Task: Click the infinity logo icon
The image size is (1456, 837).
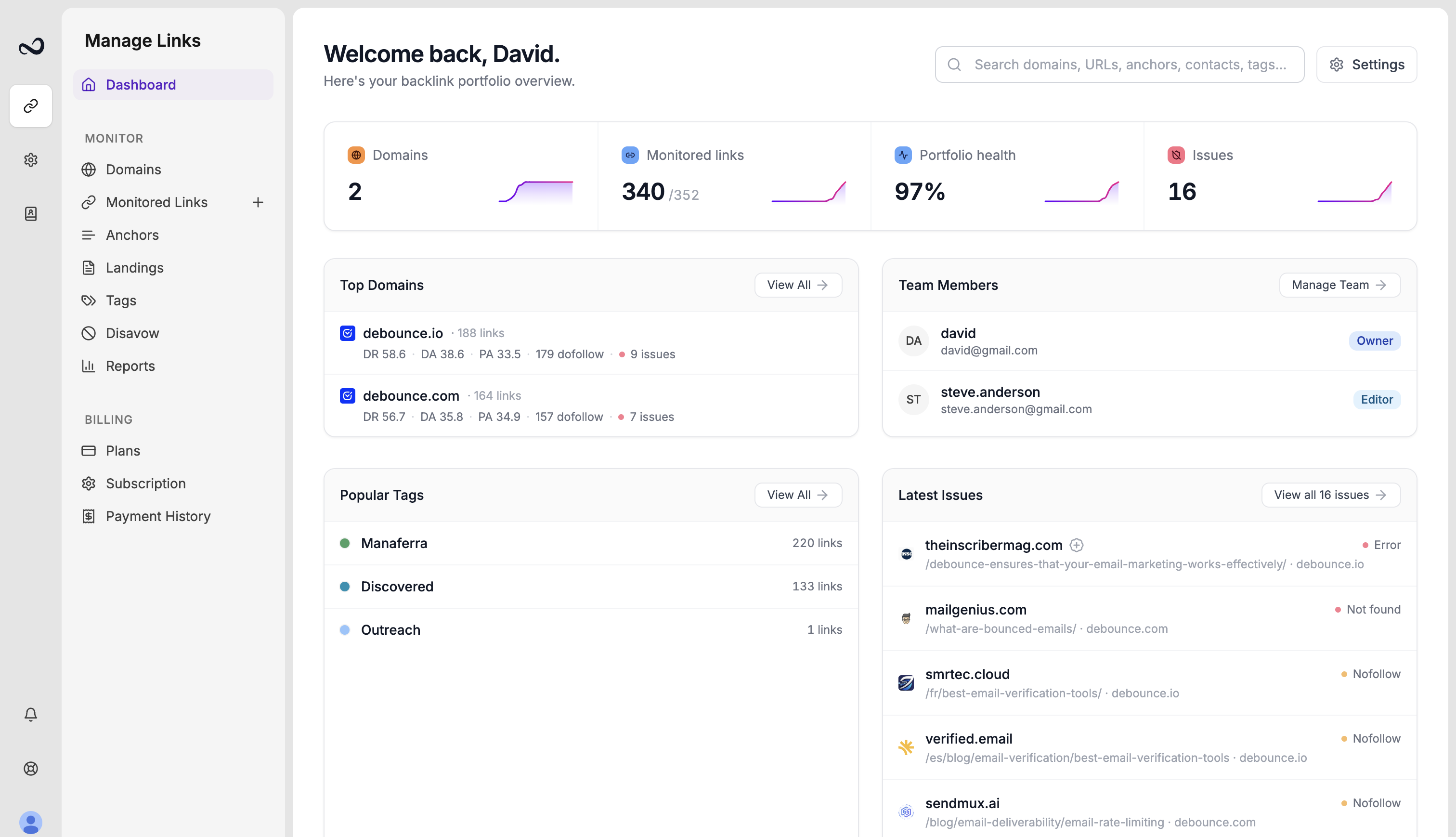Action: click(x=31, y=47)
